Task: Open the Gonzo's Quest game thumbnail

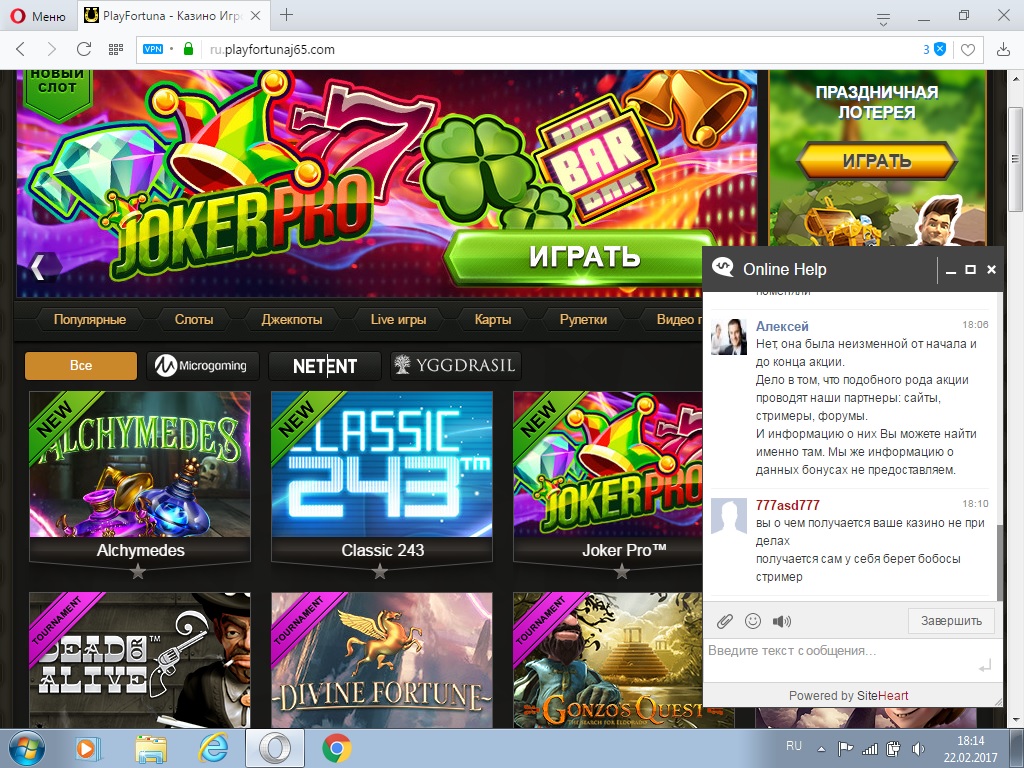Action: 607,660
